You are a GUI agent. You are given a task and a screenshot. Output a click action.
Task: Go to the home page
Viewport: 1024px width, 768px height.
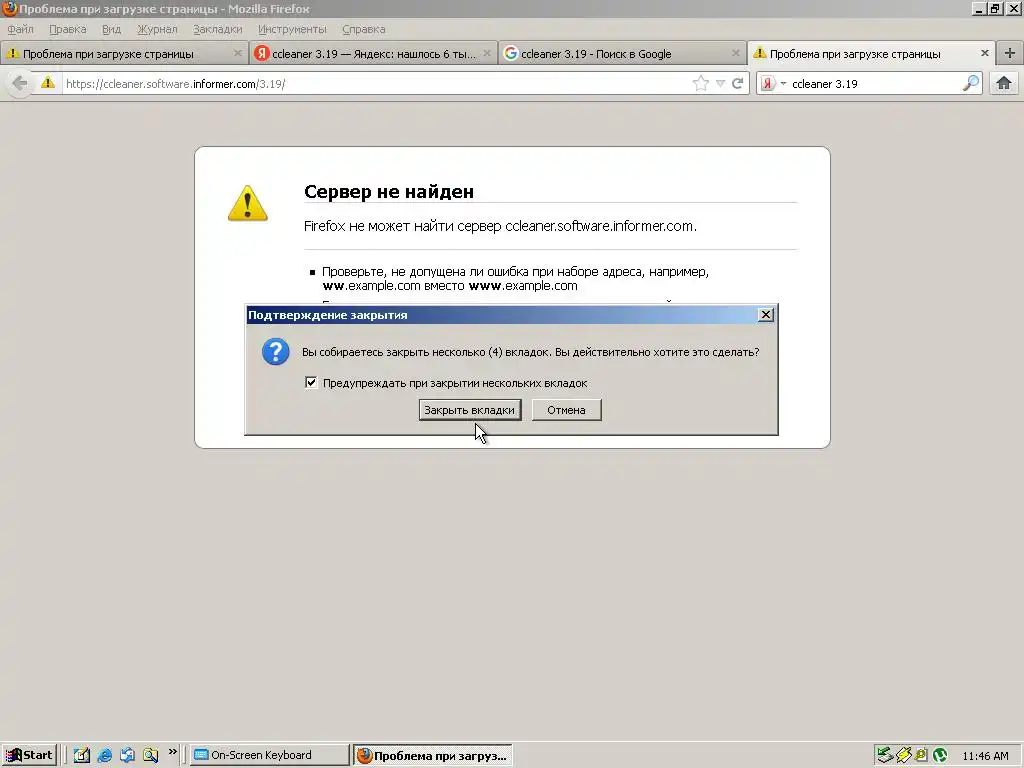[1004, 83]
